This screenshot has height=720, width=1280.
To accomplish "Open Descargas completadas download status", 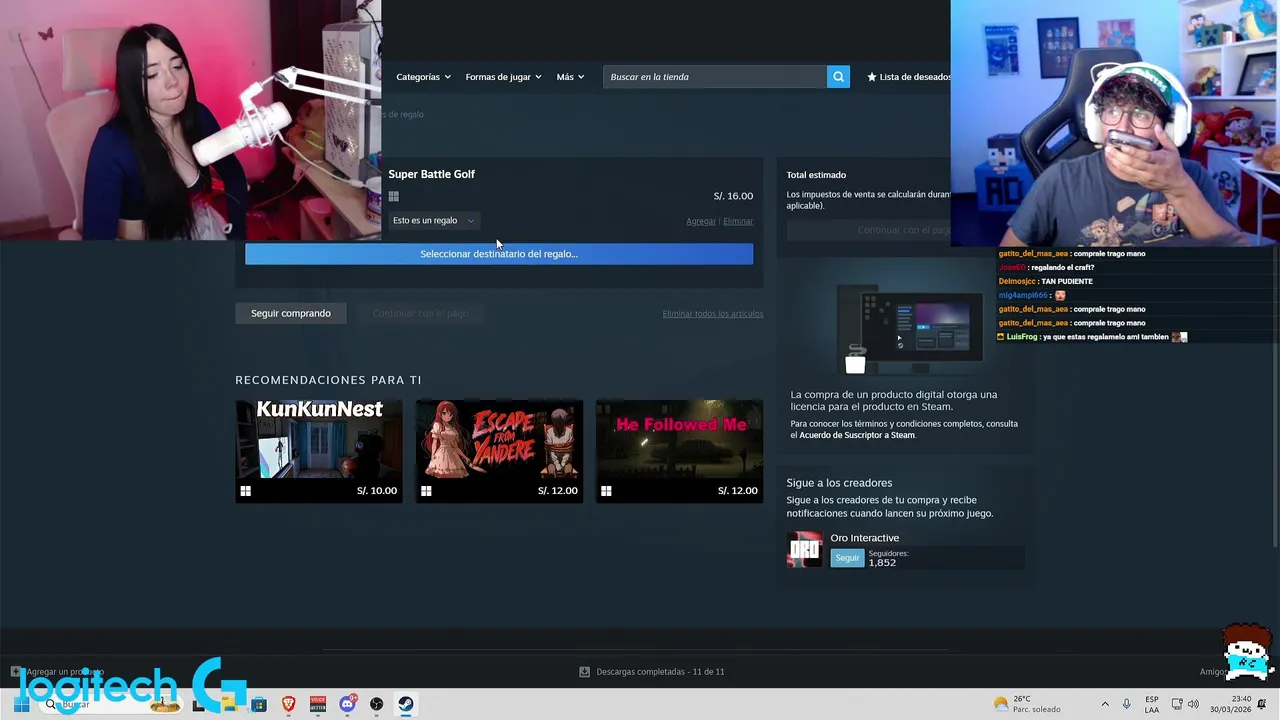I will tap(660, 672).
